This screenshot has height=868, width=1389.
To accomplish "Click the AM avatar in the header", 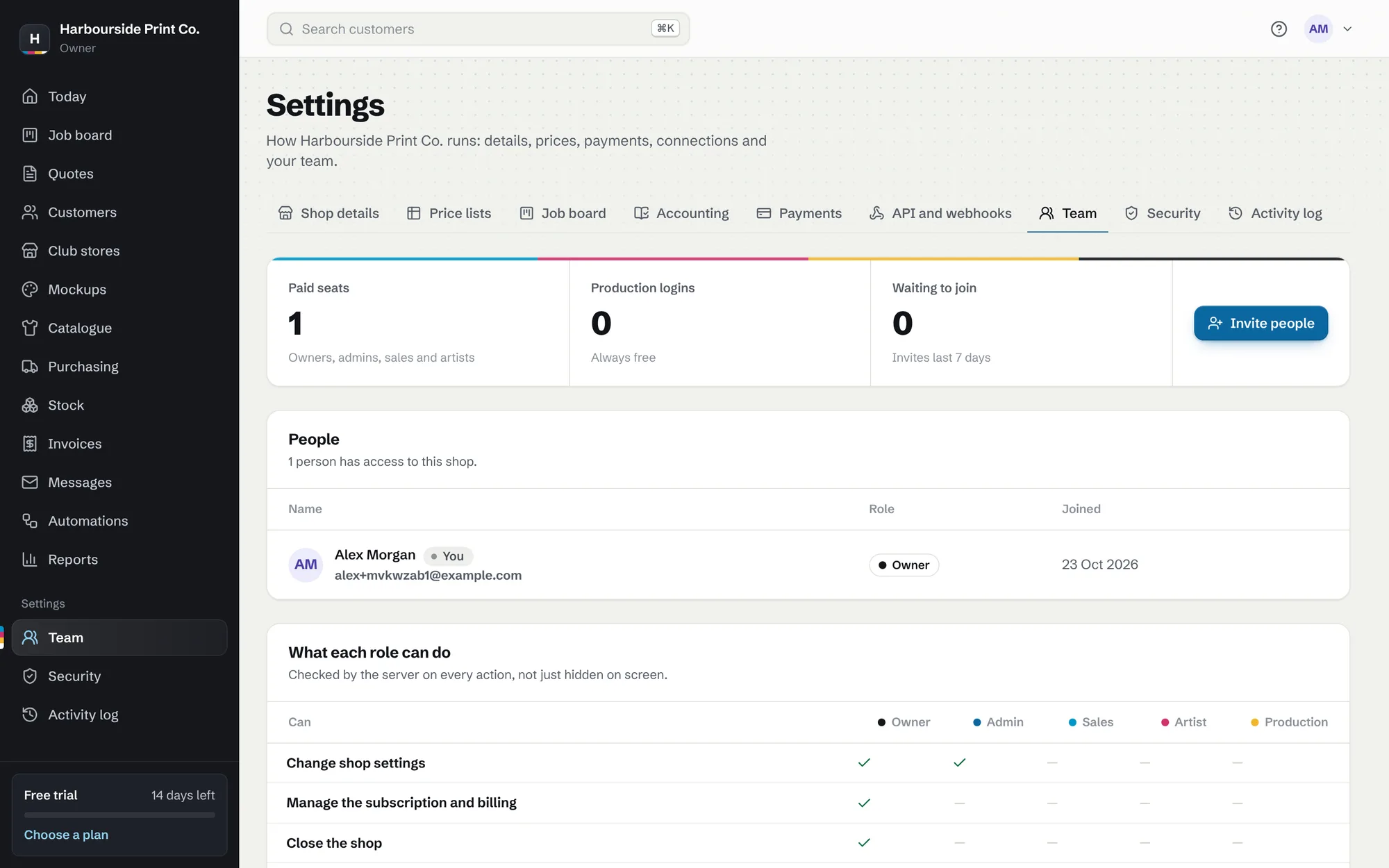I will tap(1318, 28).
